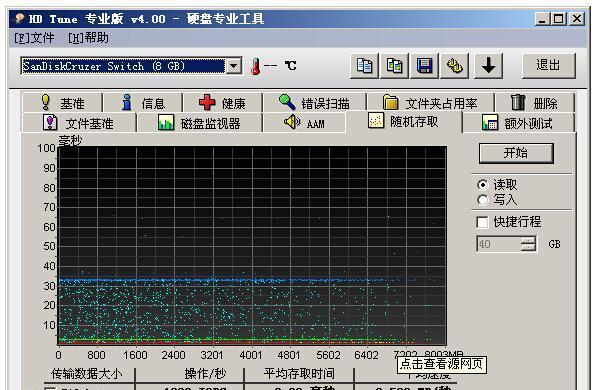Select the 读取 read radio button
This screenshot has width=598, height=390.
pyautogui.click(x=482, y=185)
